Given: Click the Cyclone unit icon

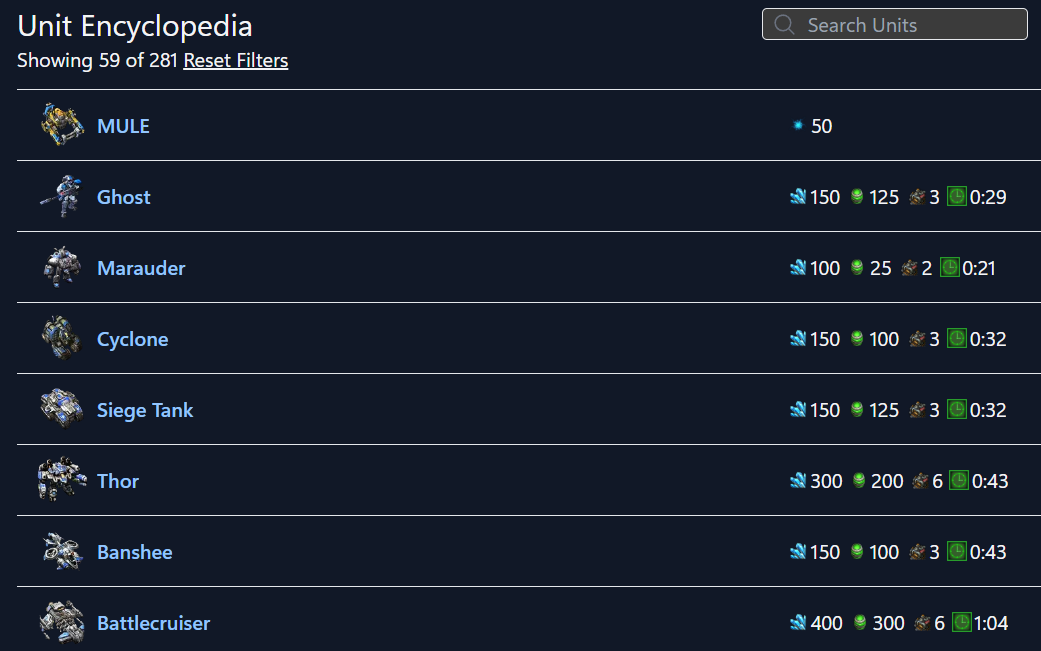Looking at the screenshot, I should (60, 338).
